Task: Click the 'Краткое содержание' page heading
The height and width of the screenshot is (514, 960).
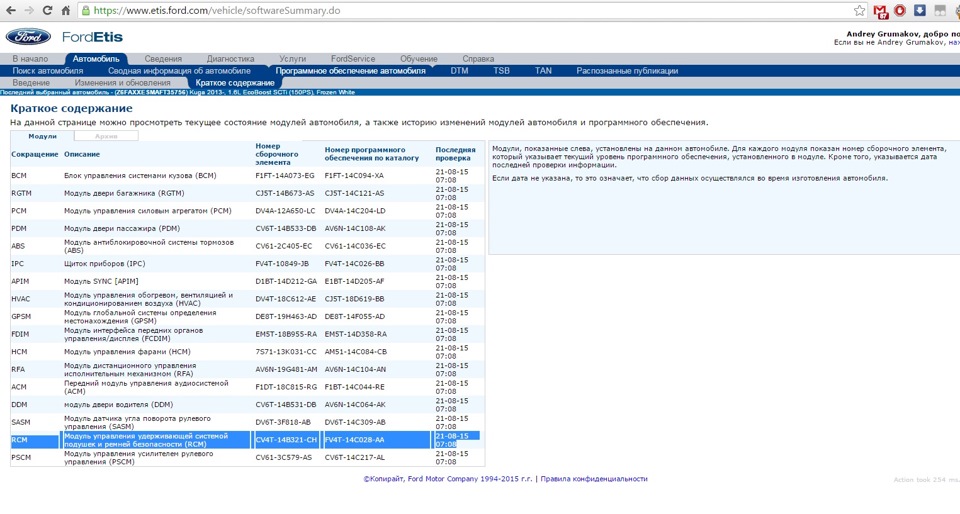Action: pyautogui.click(x=72, y=108)
